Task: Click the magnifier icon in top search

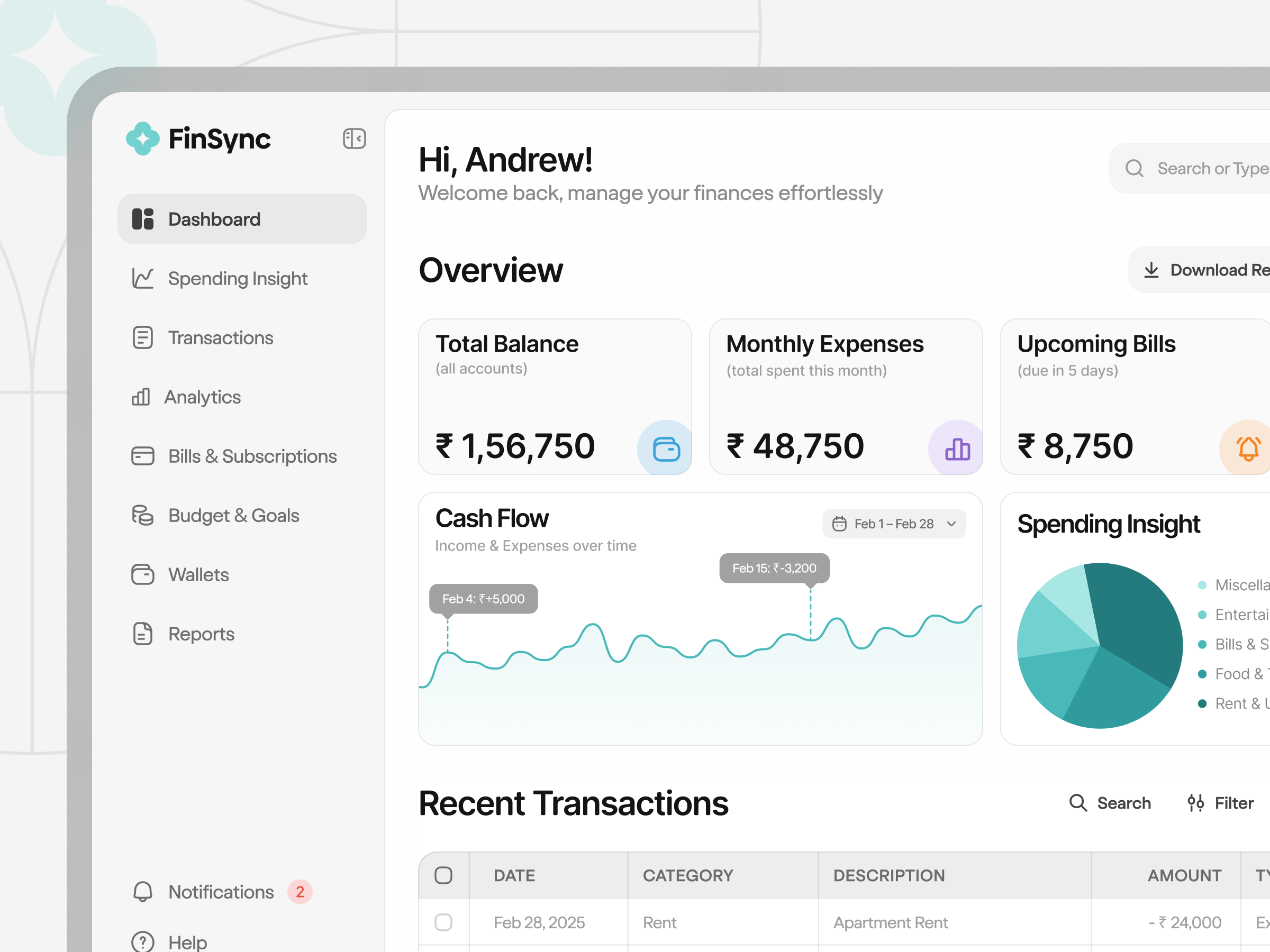Action: (1135, 168)
